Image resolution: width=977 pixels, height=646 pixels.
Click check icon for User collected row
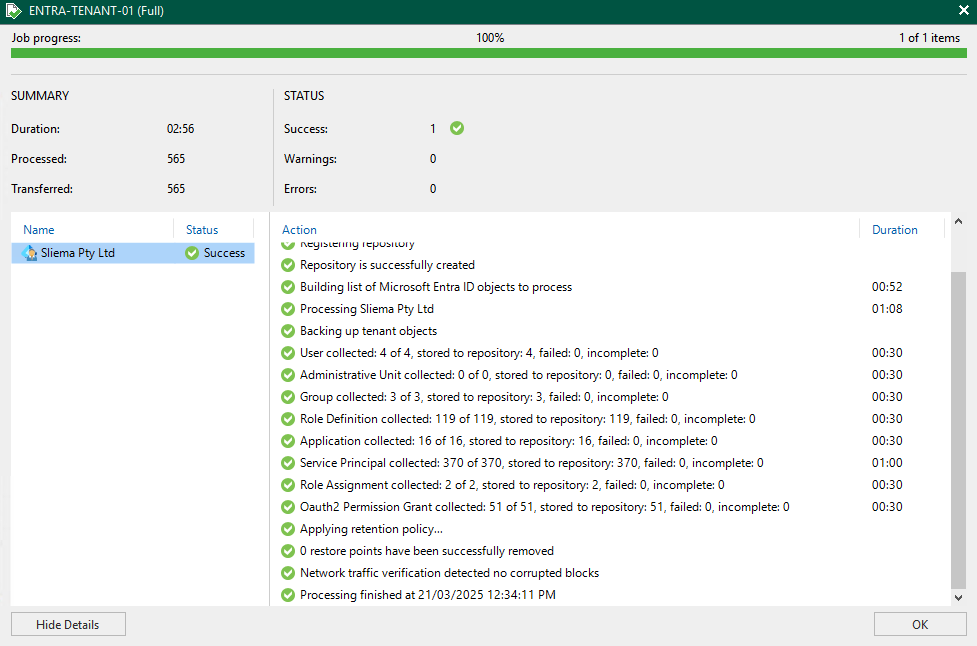[x=287, y=353]
